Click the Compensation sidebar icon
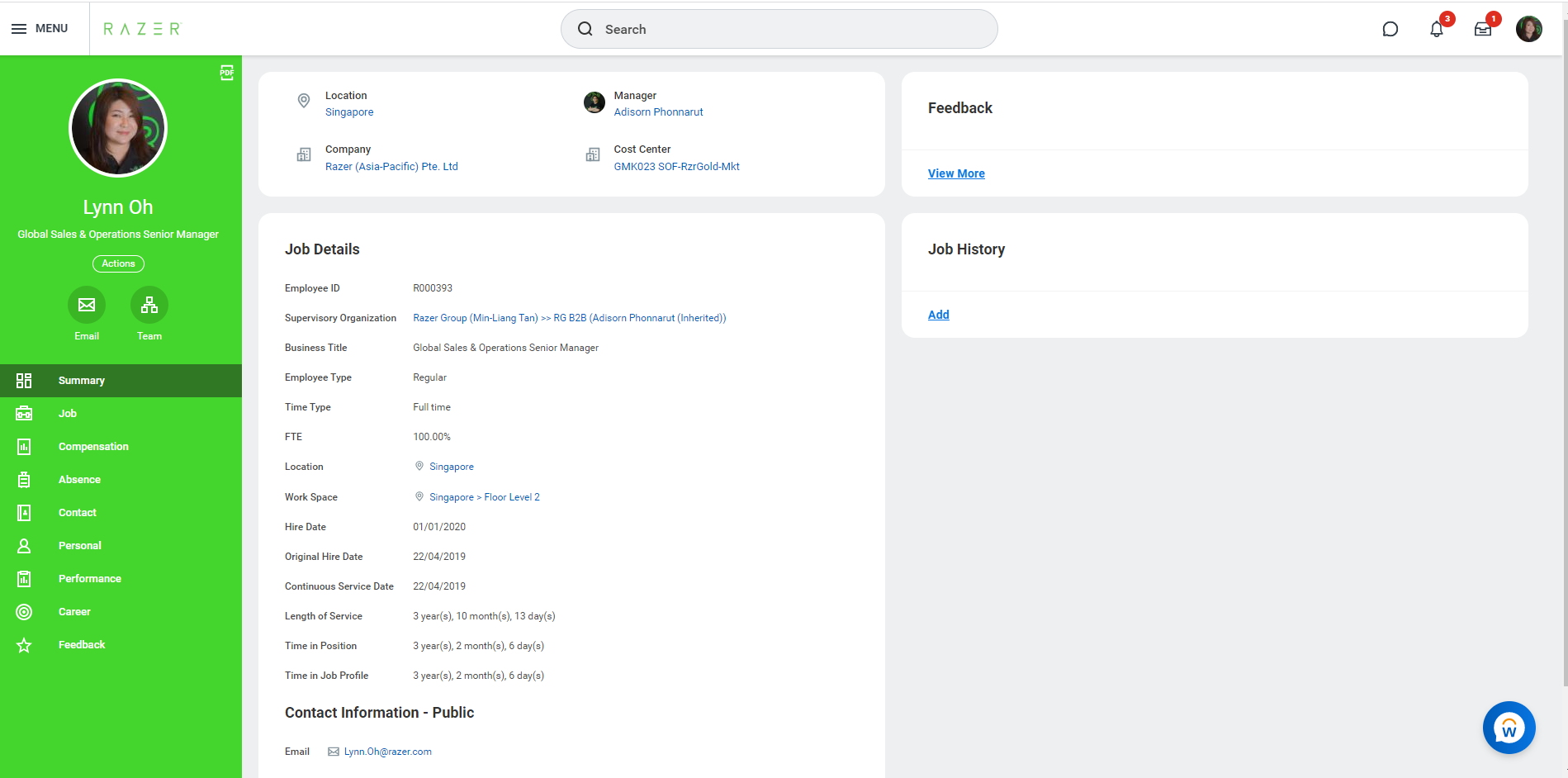Screen dimensions: 1568x778 click(x=24, y=447)
